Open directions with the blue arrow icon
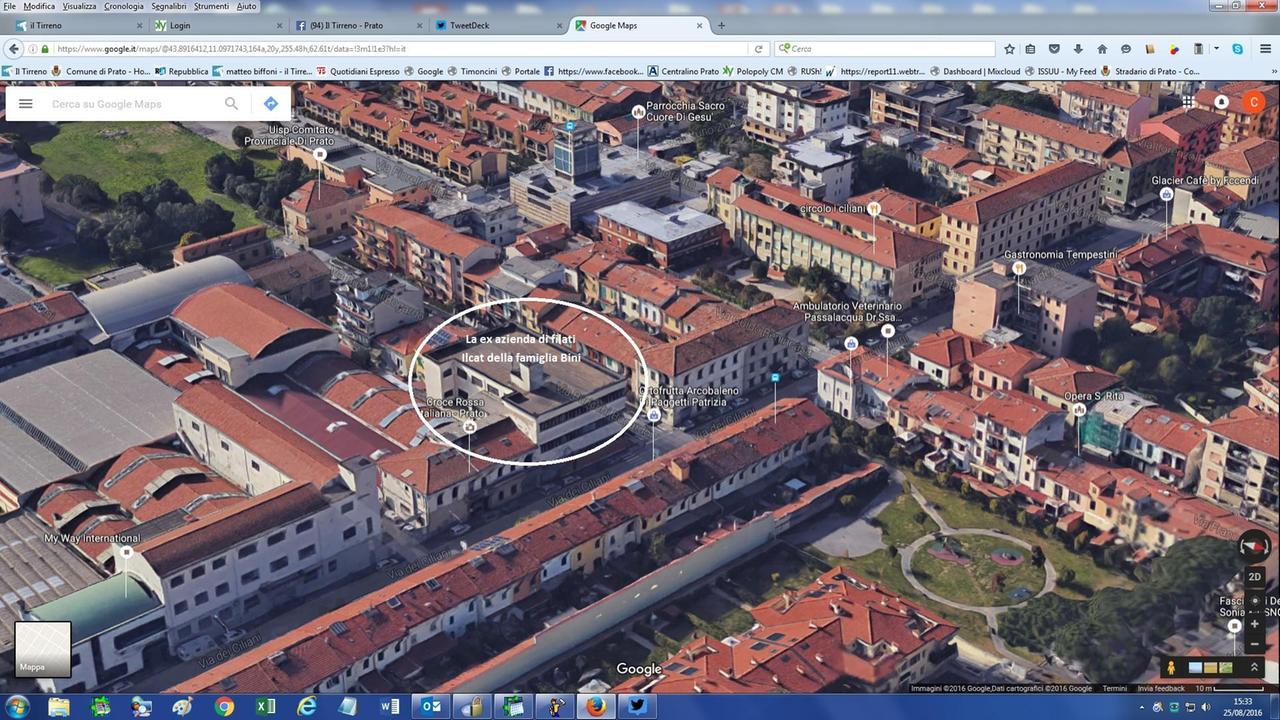 [x=270, y=104]
